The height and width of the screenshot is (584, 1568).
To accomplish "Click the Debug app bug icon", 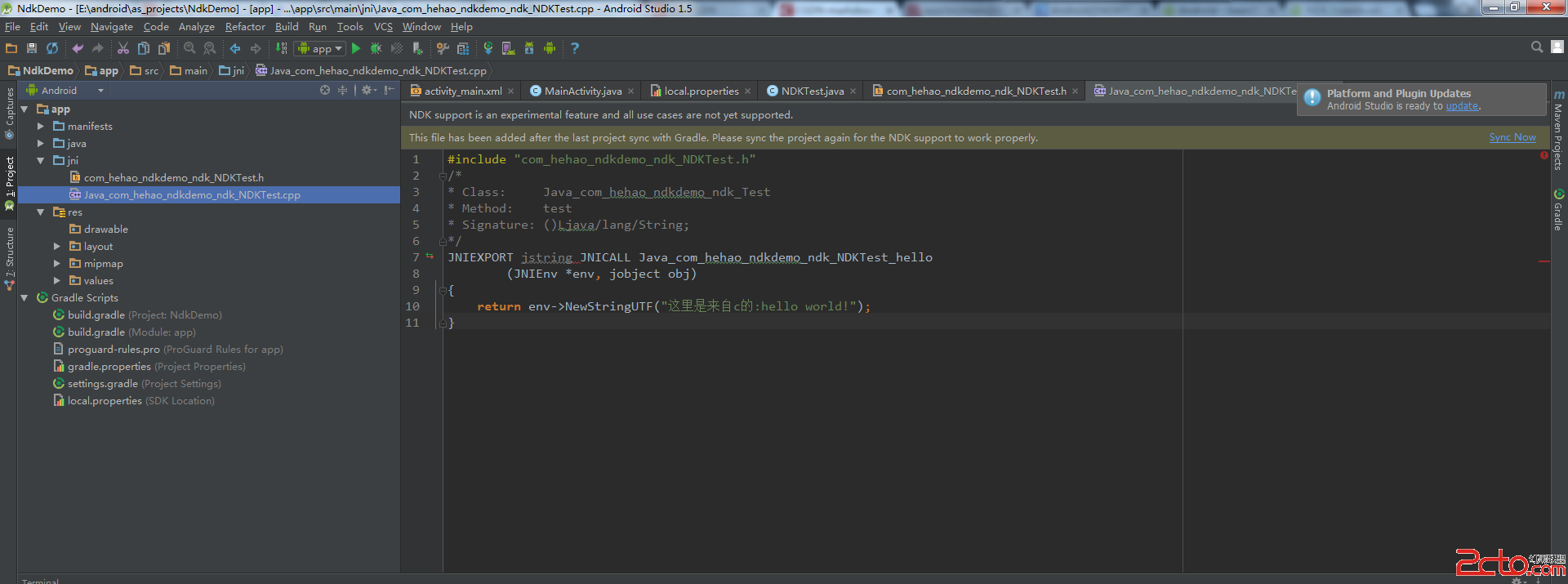I will (376, 49).
